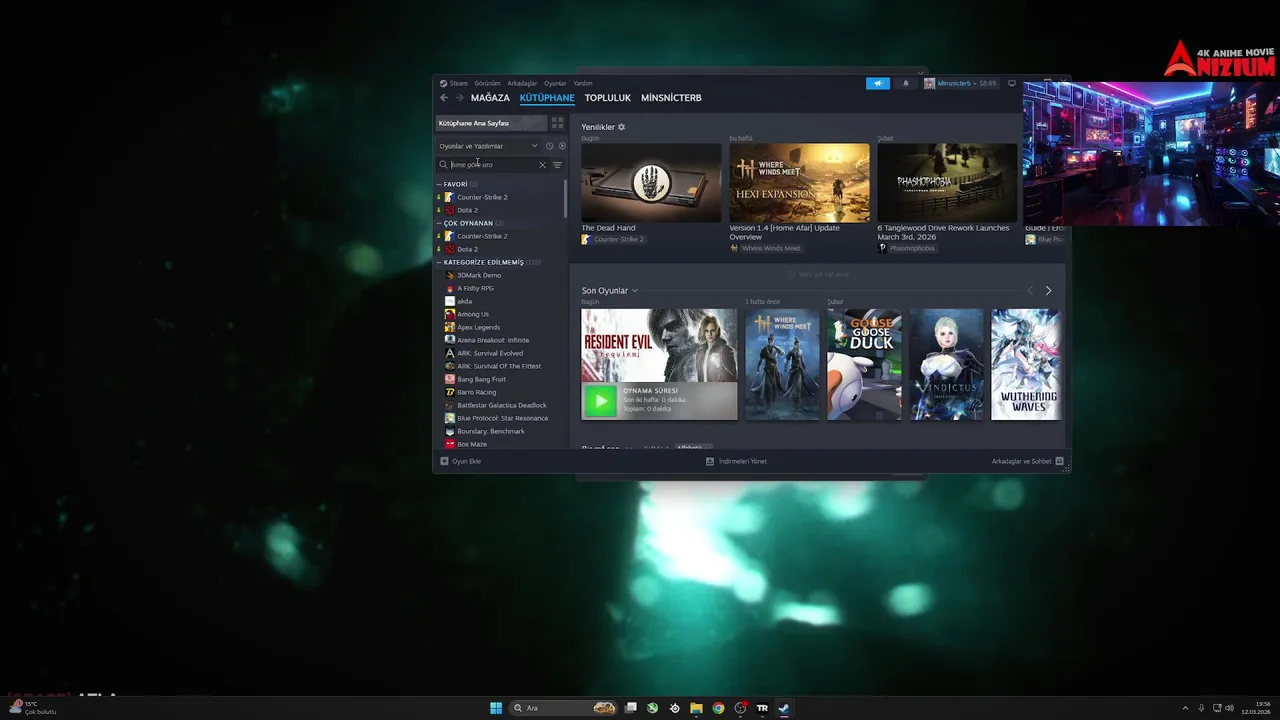Open Arkadaşlar ve Sohbet friends panel

[1027, 461]
